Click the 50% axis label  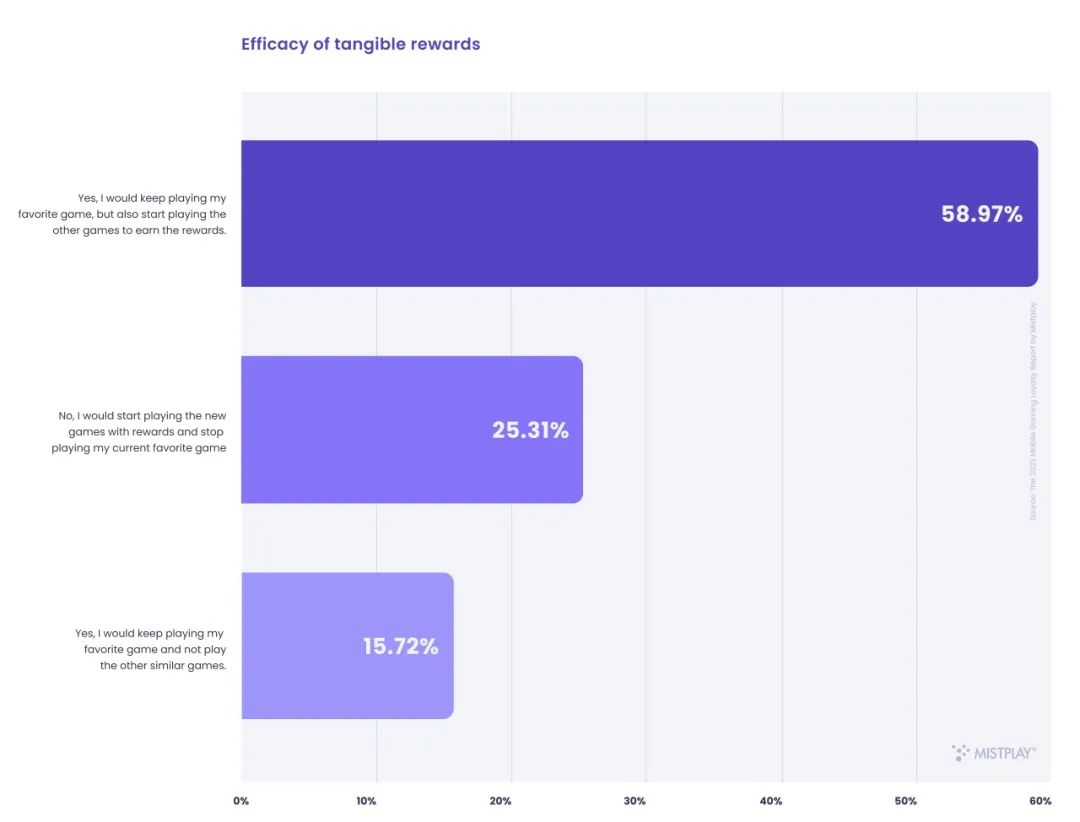(906, 801)
